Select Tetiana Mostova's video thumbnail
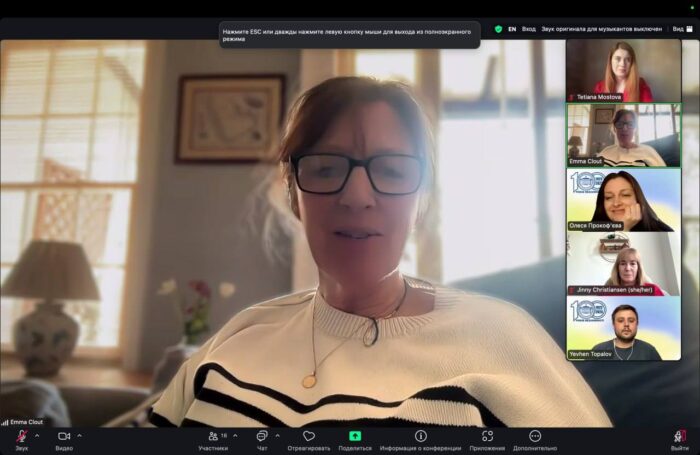The image size is (700, 455). (623, 71)
